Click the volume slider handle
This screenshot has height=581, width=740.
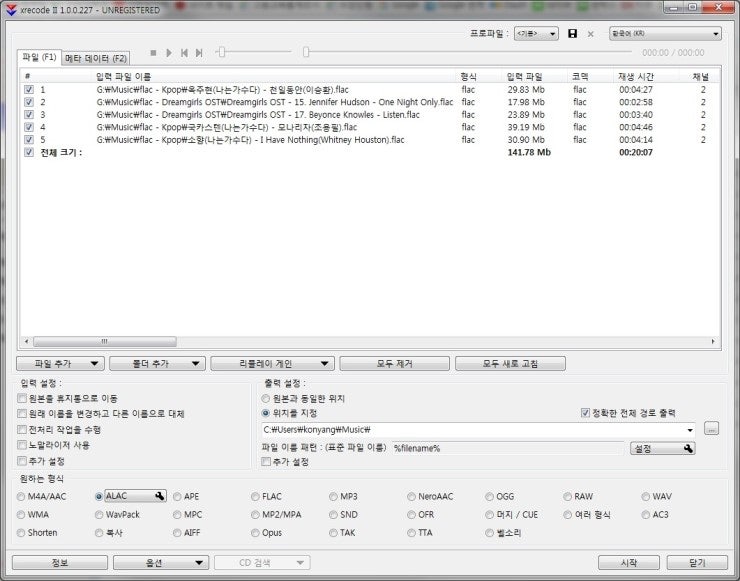[x=221, y=52]
